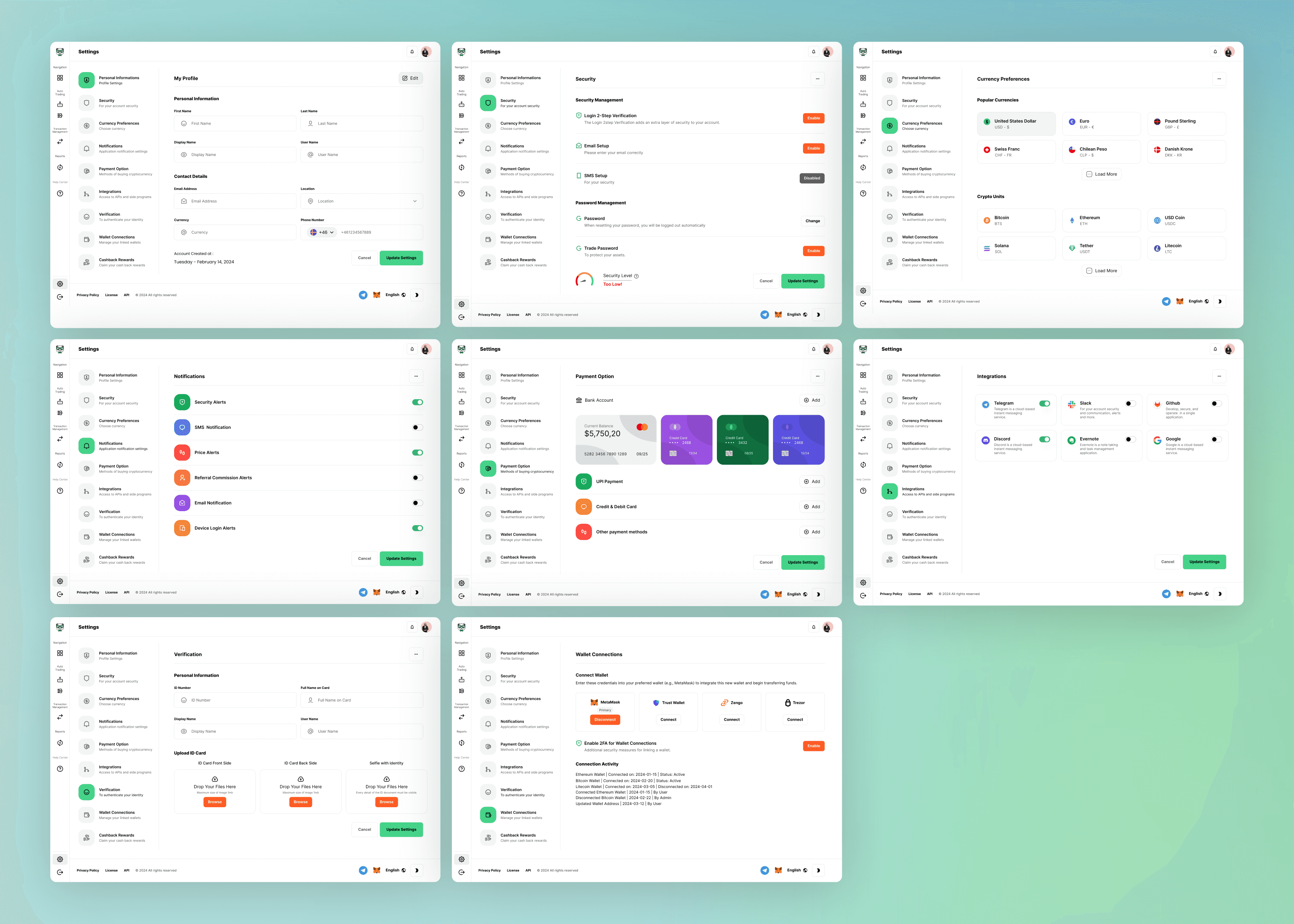1294x924 pixels.
Task: Click the Slack logo in Integrations
Action: point(1071,405)
